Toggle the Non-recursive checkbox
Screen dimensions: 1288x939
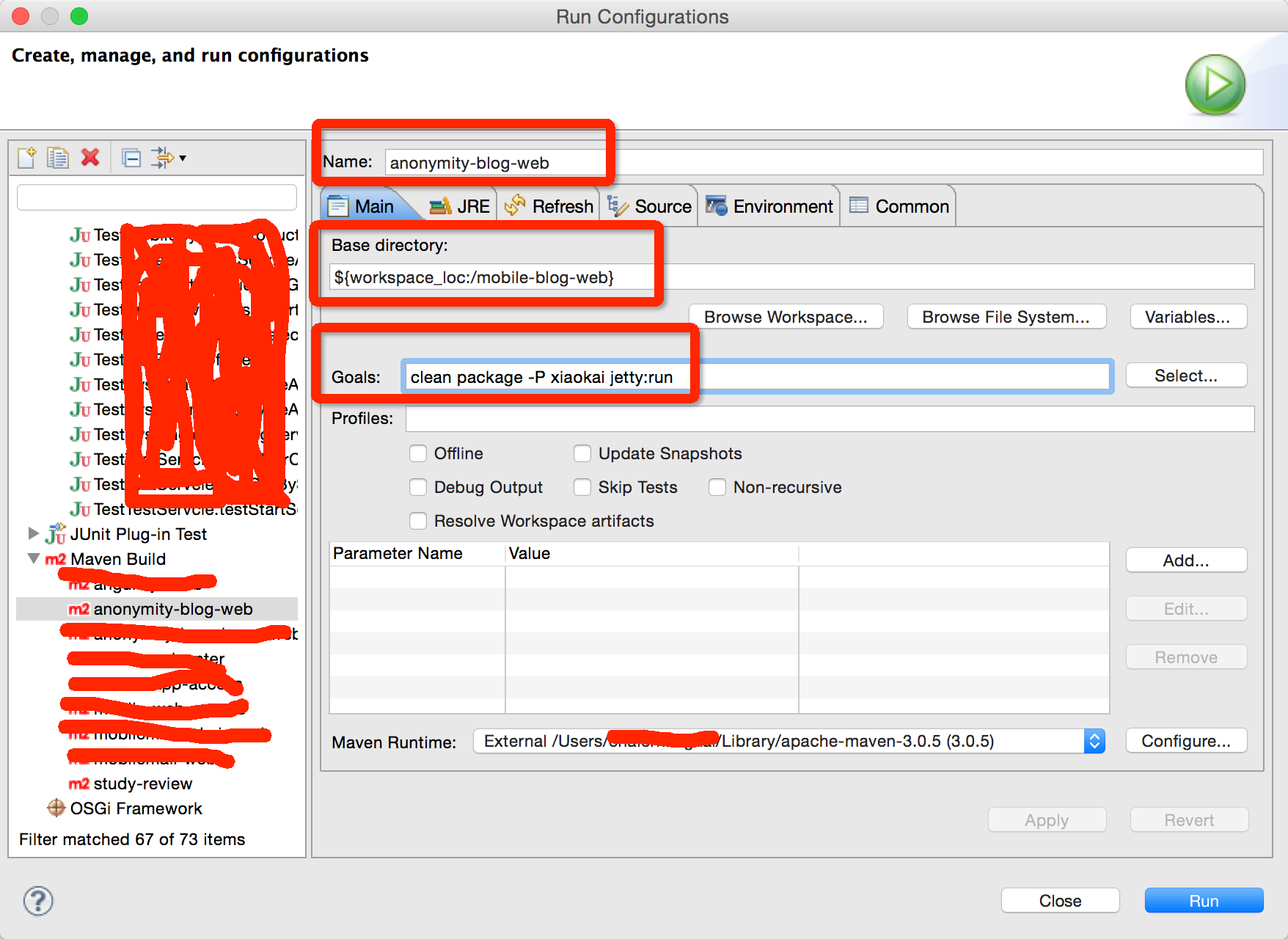click(717, 487)
